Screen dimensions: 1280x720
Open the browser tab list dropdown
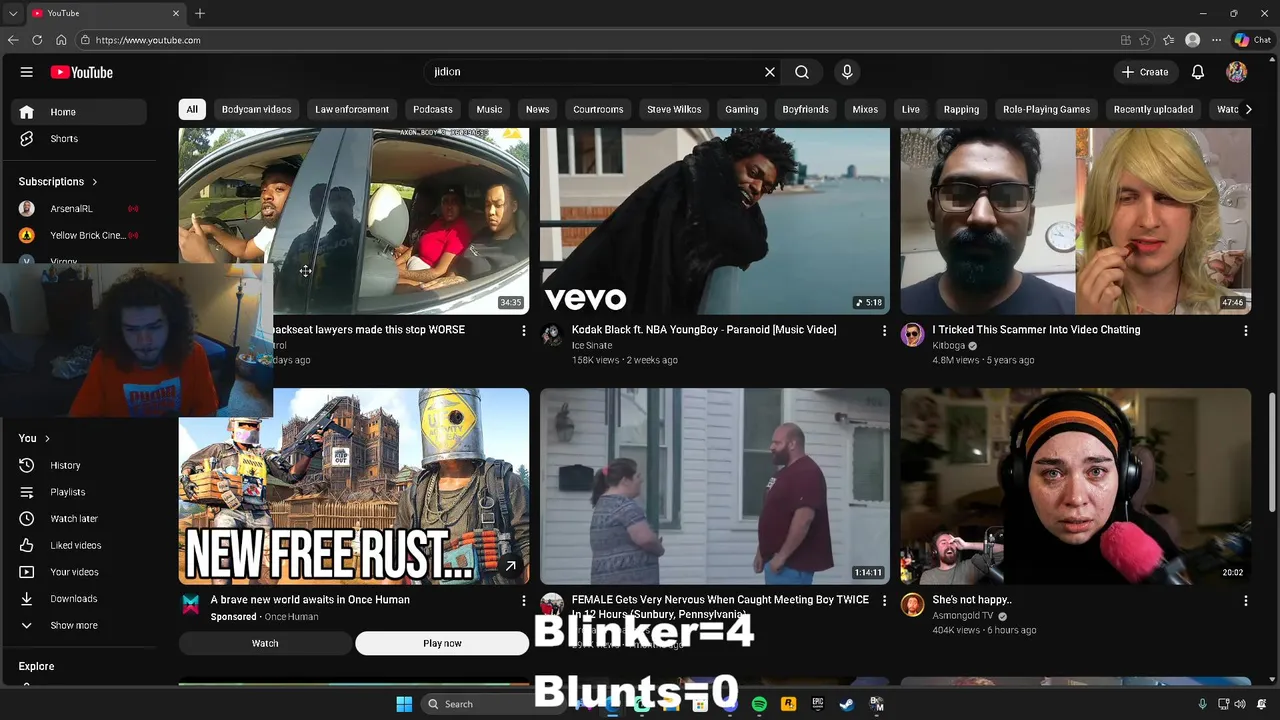(12, 13)
